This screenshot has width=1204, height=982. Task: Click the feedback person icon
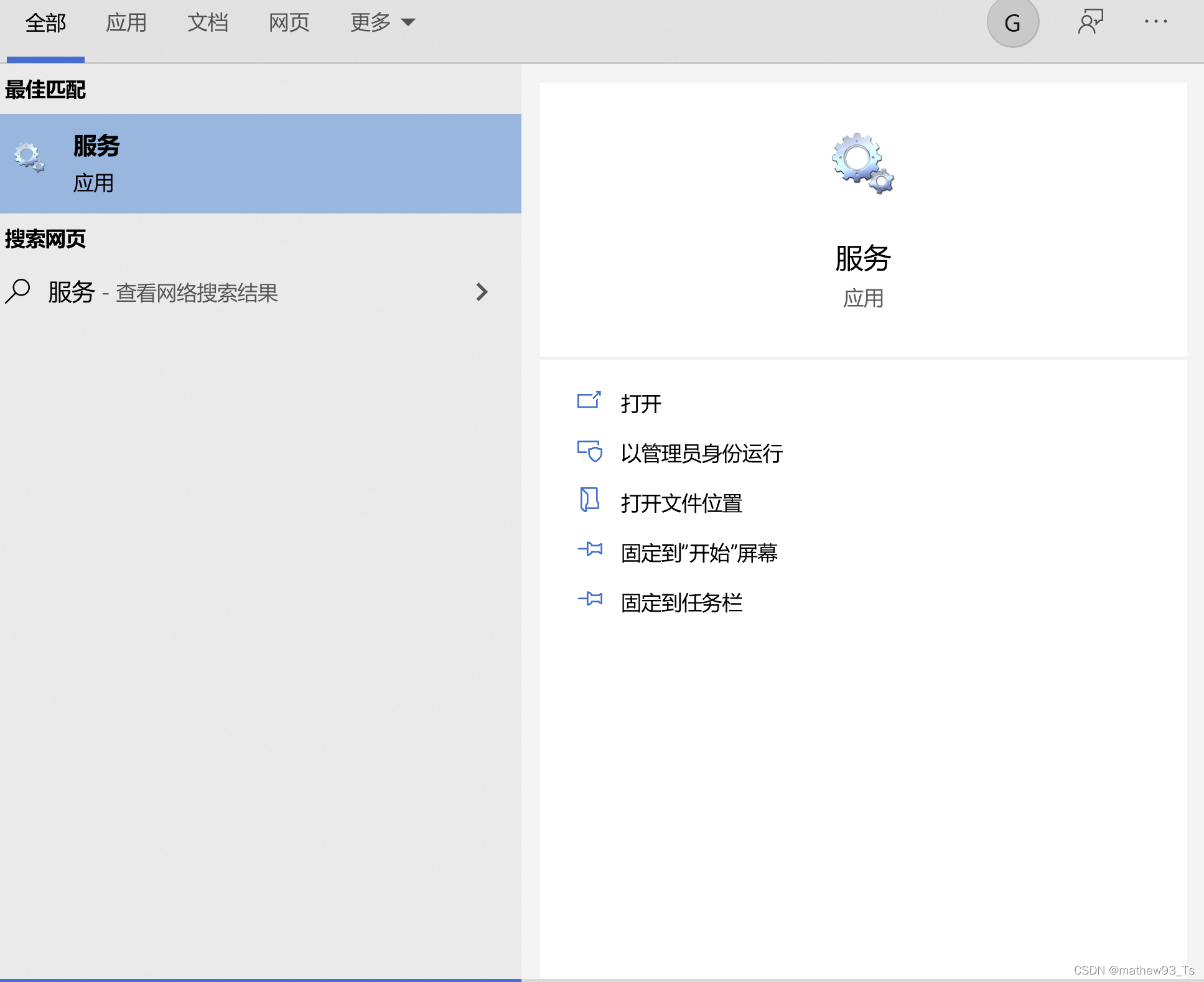coord(1090,22)
